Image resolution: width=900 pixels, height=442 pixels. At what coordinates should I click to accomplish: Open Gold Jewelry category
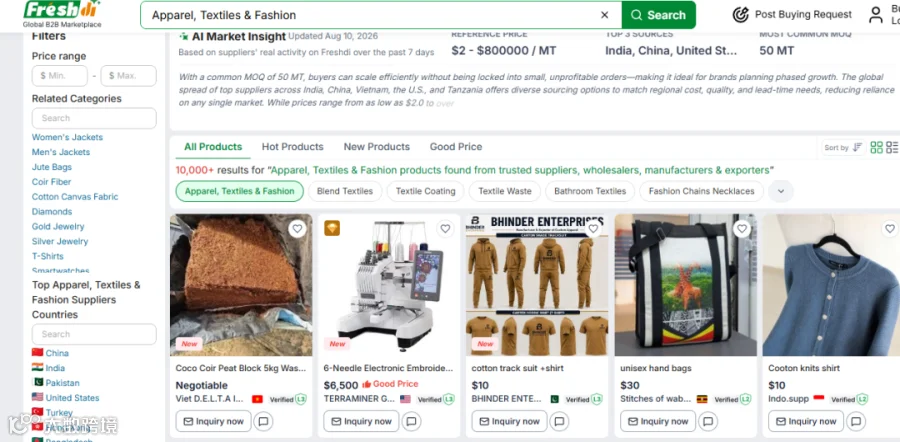[x=58, y=227]
